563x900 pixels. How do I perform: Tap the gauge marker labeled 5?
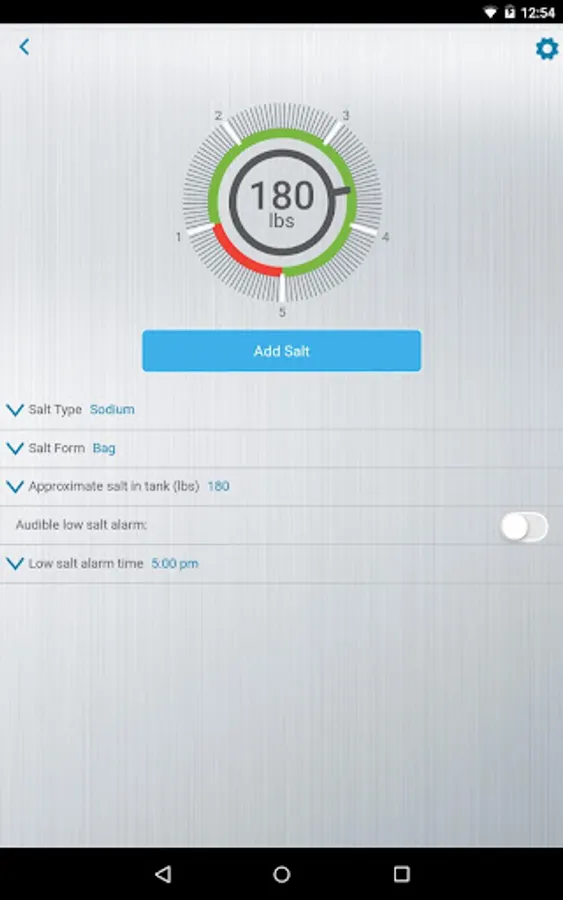282,312
